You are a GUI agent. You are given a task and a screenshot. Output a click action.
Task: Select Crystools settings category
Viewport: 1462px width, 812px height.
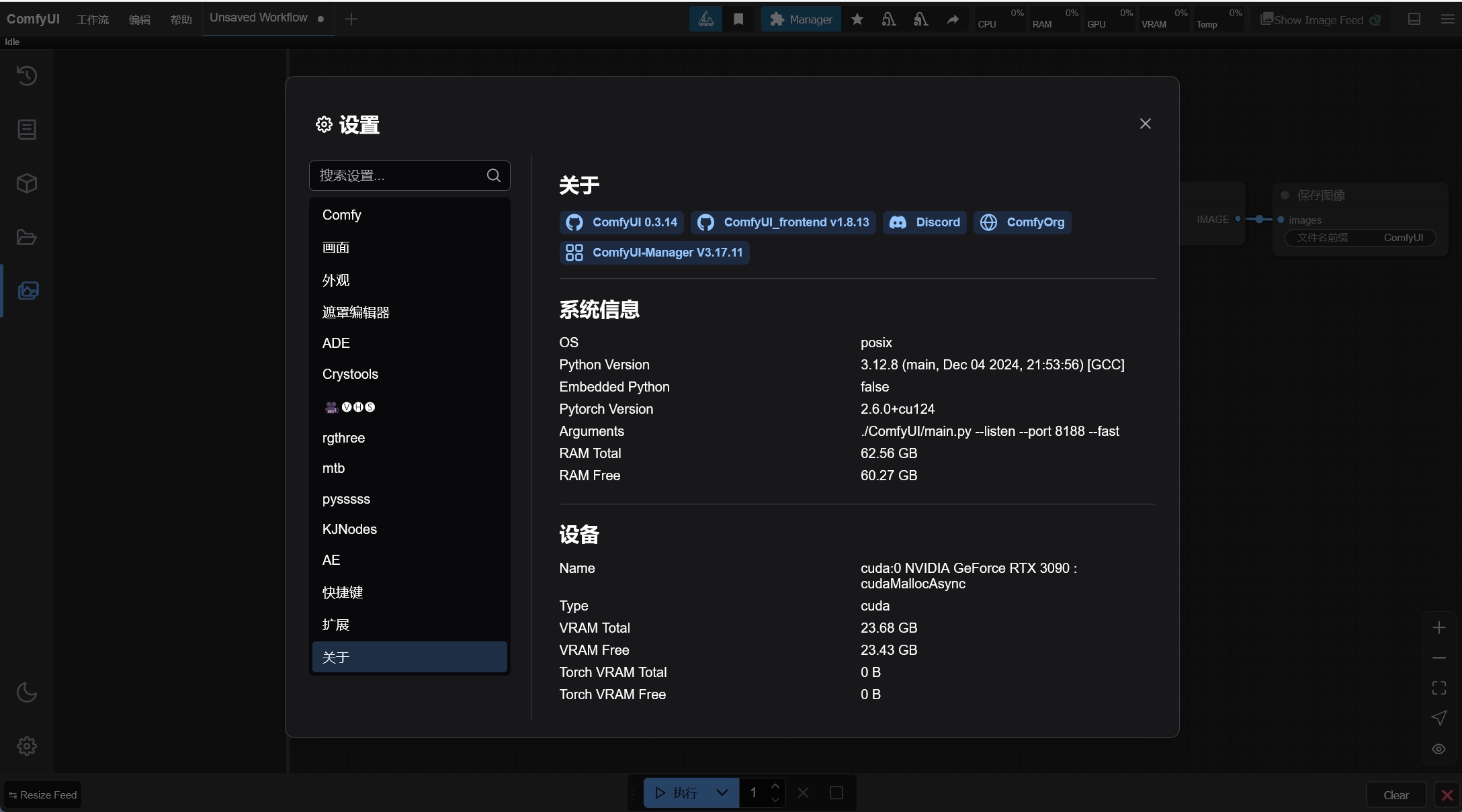pyautogui.click(x=409, y=374)
